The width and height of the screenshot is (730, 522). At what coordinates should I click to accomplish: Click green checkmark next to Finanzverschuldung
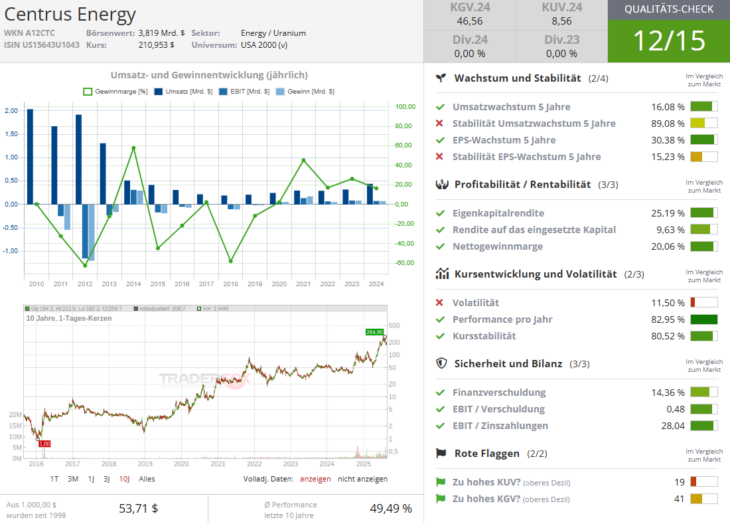click(440, 393)
